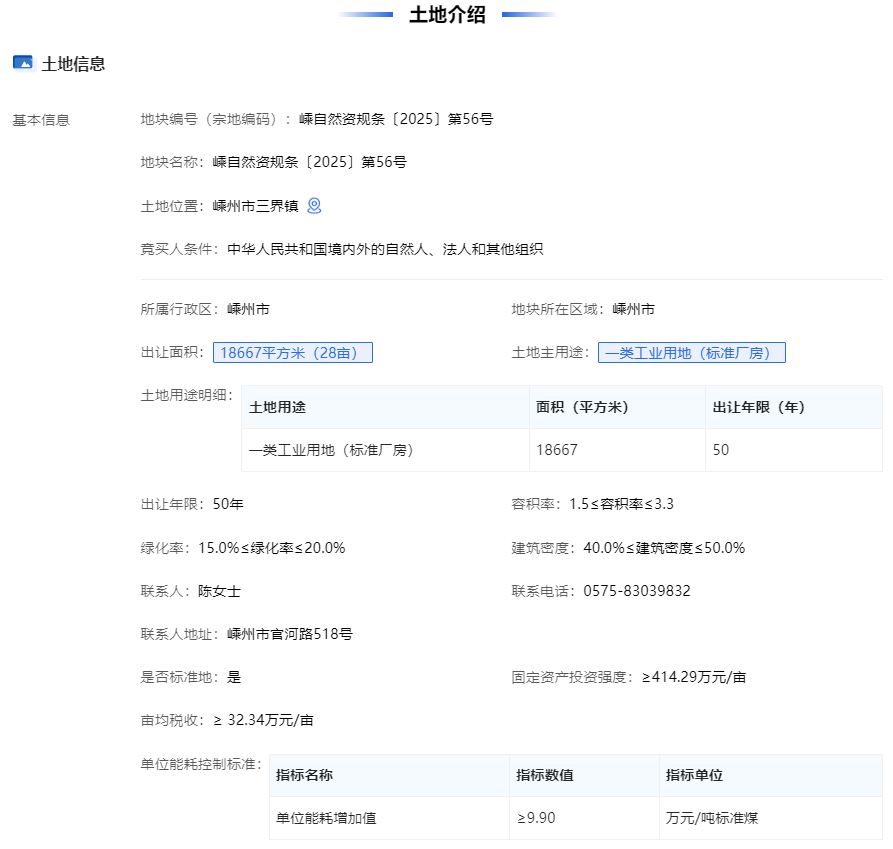Click the 指标名称 table column header
Screen dimensions: 893x849
304,775
